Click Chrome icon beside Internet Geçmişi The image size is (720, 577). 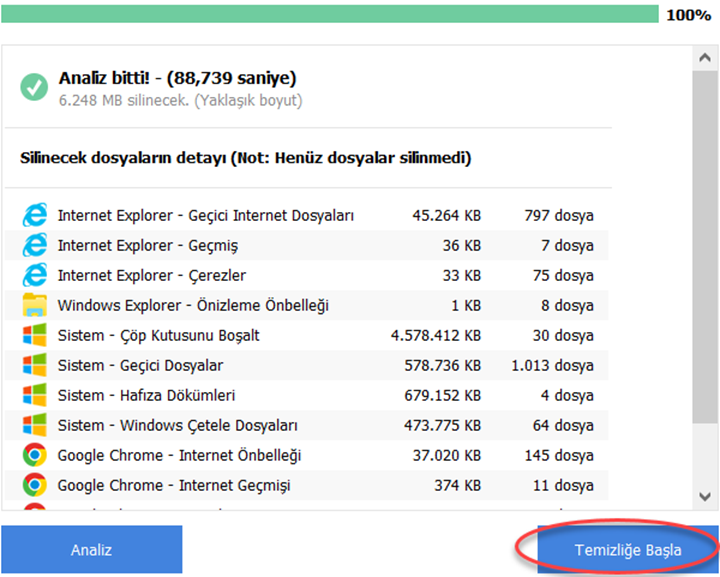click(x=34, y=485)
